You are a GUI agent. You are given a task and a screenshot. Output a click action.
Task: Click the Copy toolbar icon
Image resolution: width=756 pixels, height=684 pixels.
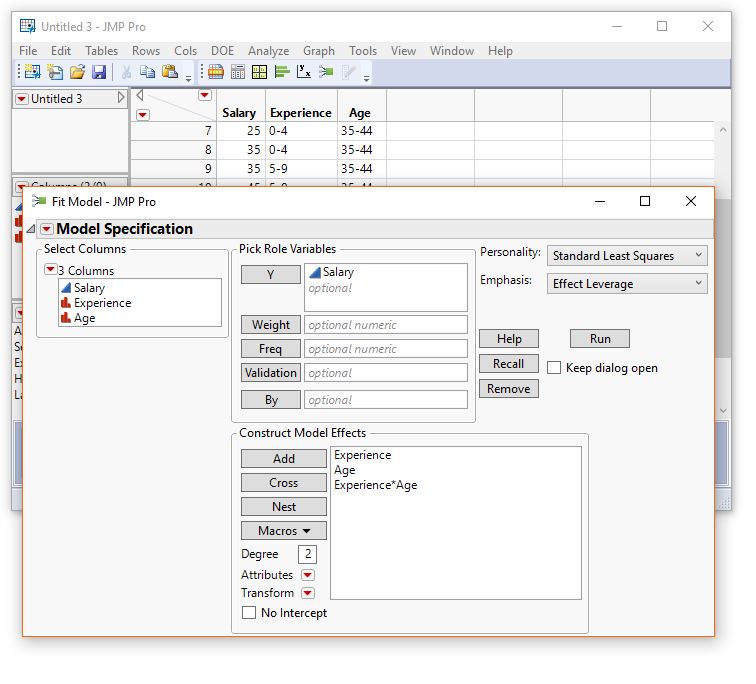tap(148, 72)
